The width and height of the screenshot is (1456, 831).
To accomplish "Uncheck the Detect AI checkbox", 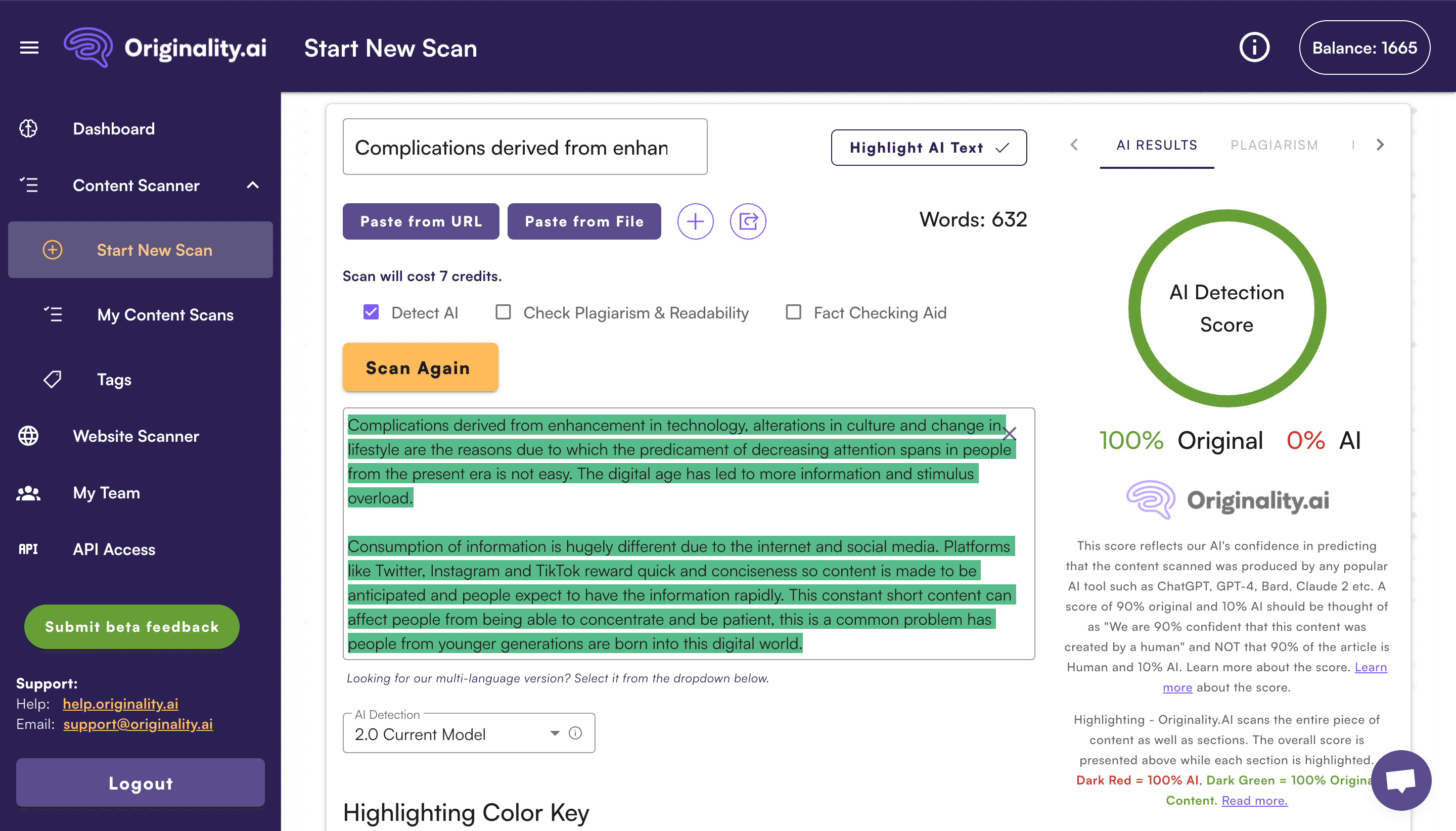I will click(371, 312).
